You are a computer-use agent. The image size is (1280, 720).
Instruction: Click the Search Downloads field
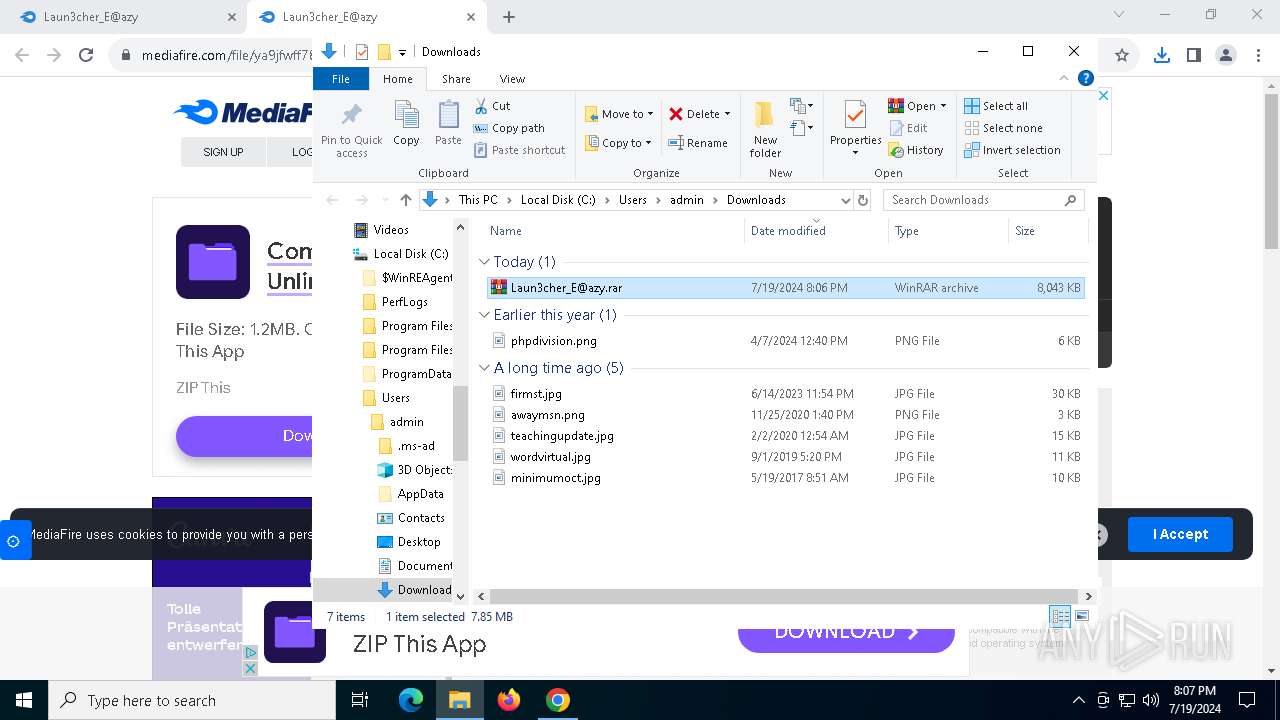tap(983, 200)
